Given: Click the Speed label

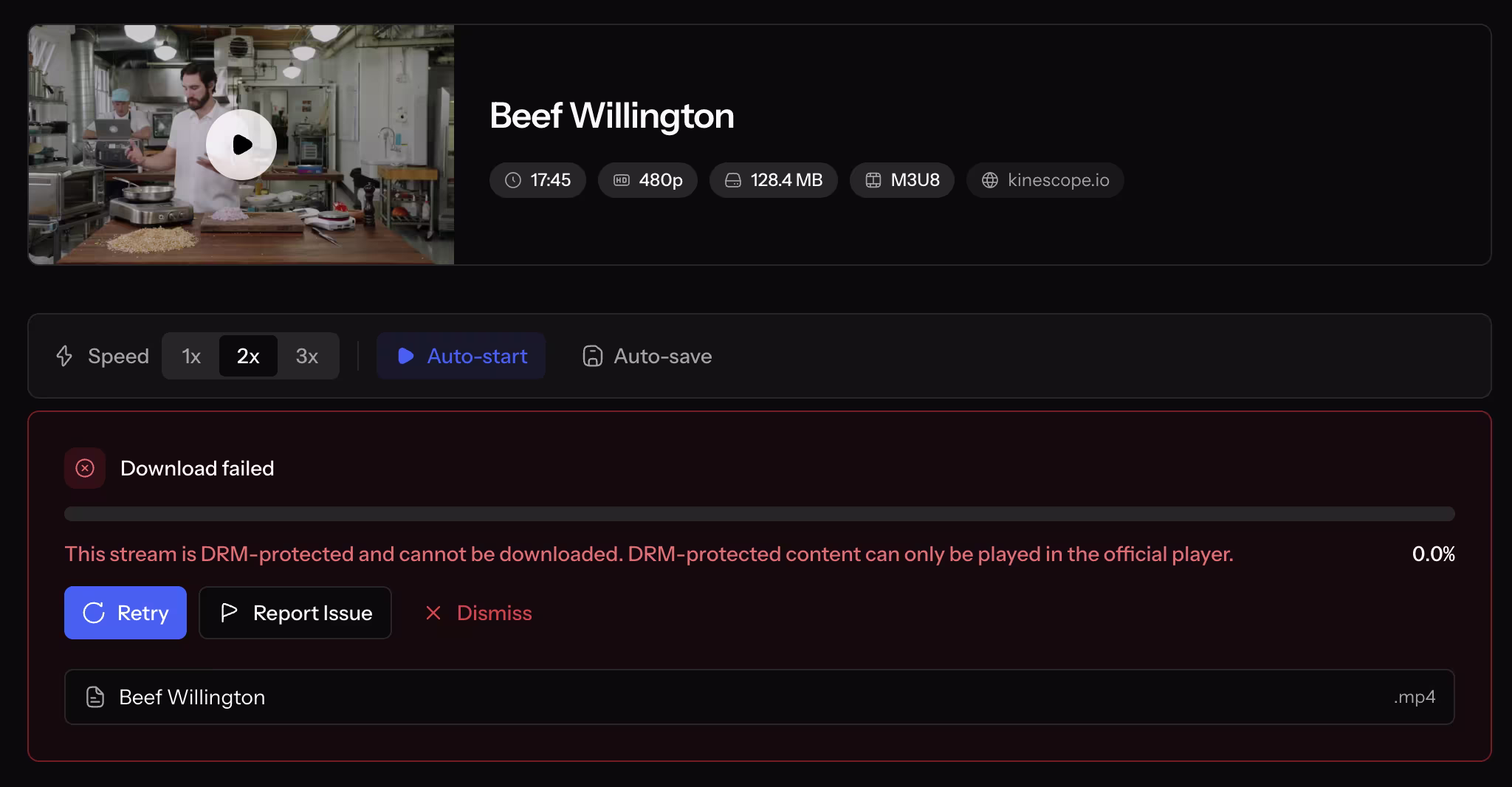Looking at the screenshot, I should click(x=118, y=356).
